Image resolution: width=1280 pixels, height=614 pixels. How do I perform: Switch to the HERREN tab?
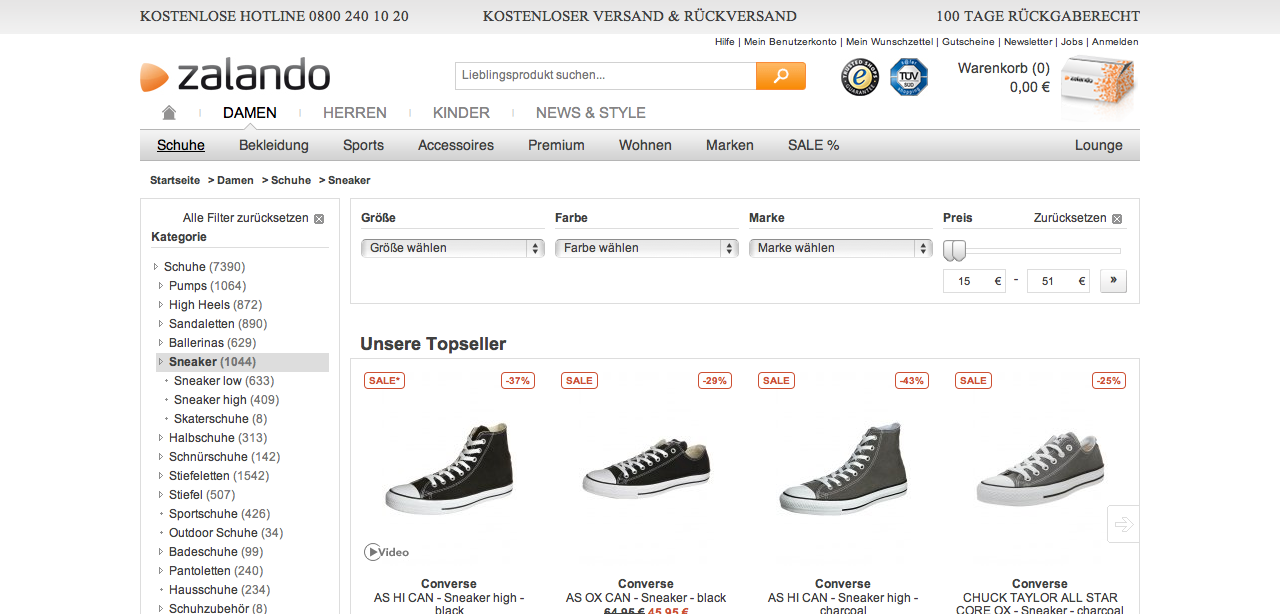coord(354,113)
